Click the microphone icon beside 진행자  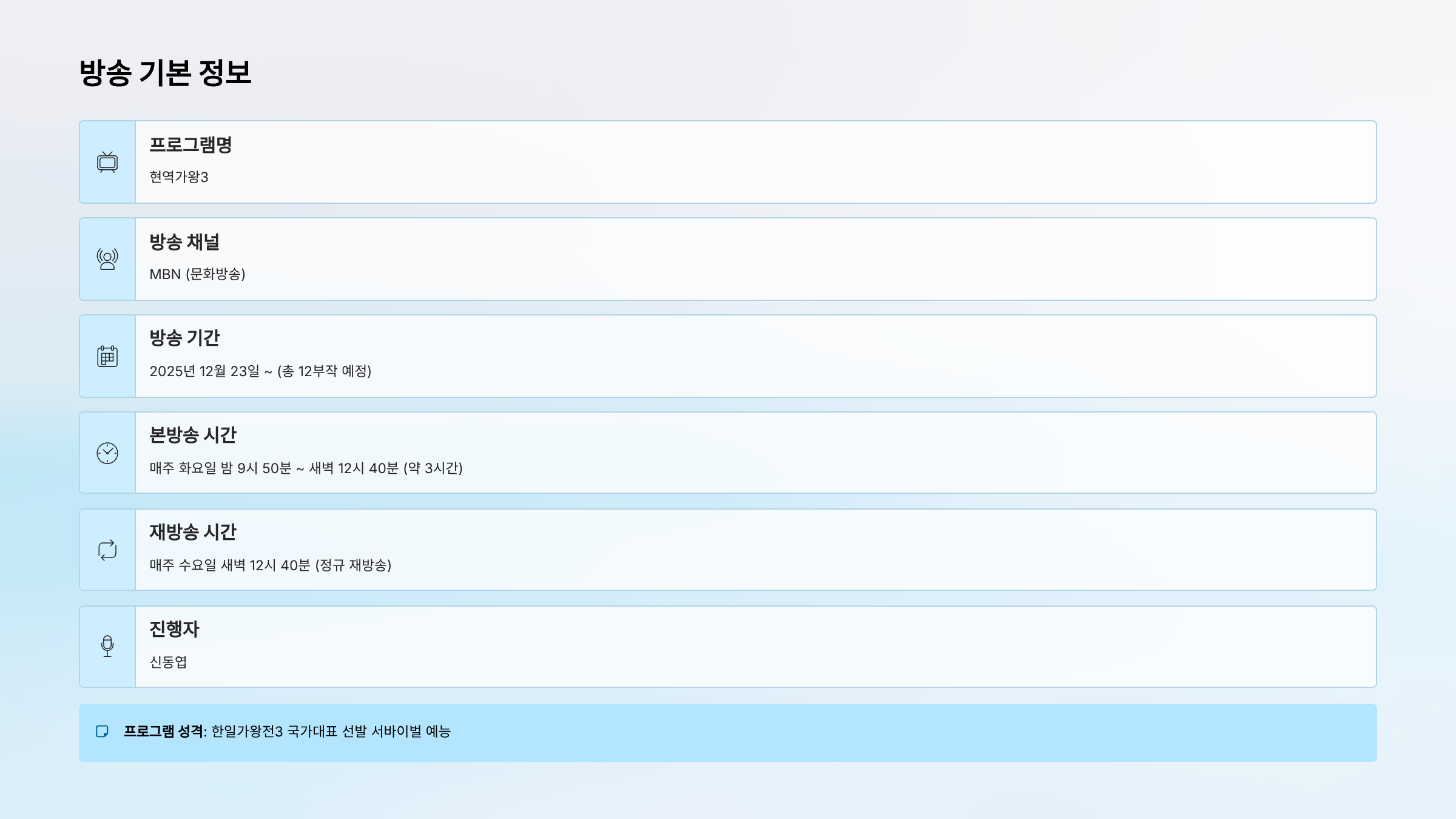(107, 647)
